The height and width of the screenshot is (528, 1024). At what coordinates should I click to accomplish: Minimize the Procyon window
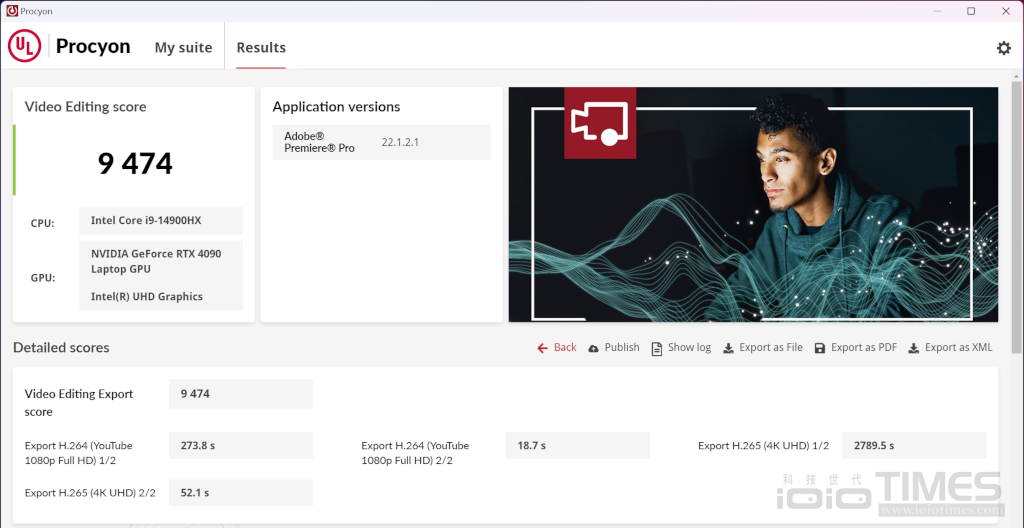point(936,11)
